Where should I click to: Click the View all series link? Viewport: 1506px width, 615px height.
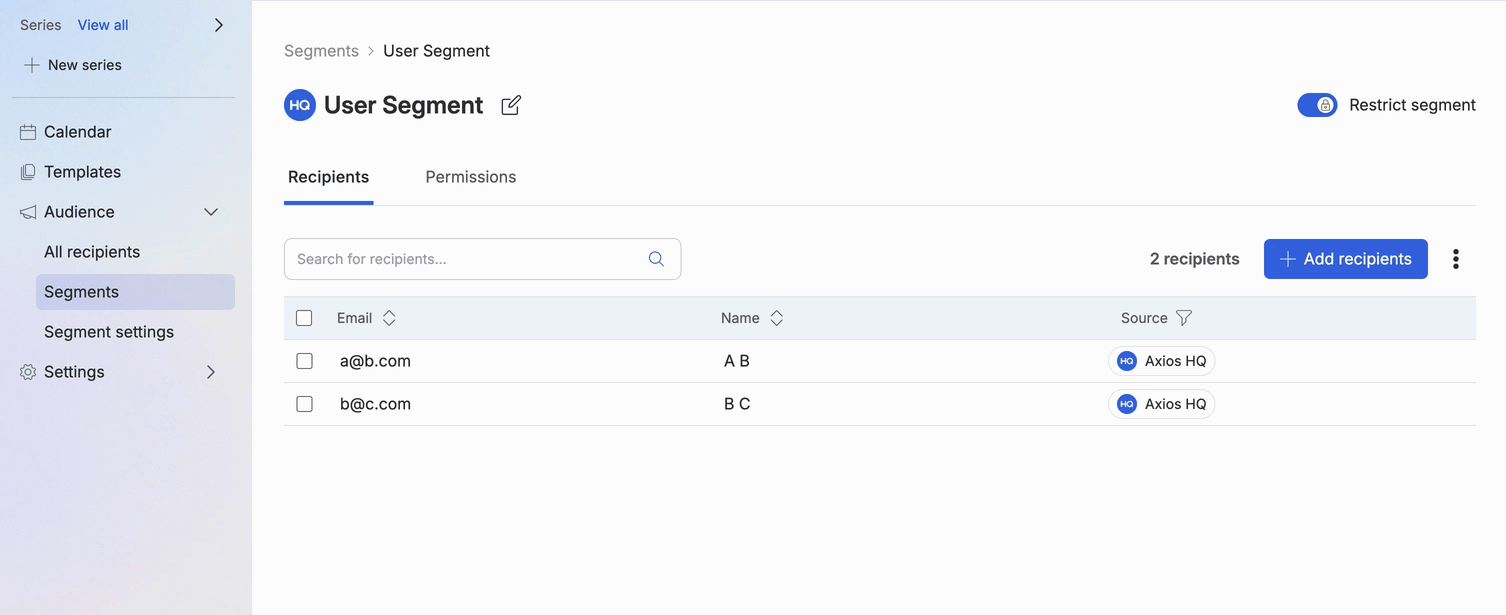pos(103,25)
